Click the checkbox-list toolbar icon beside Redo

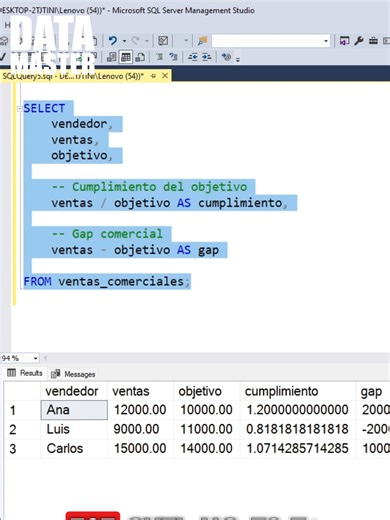tap(163, 41)
